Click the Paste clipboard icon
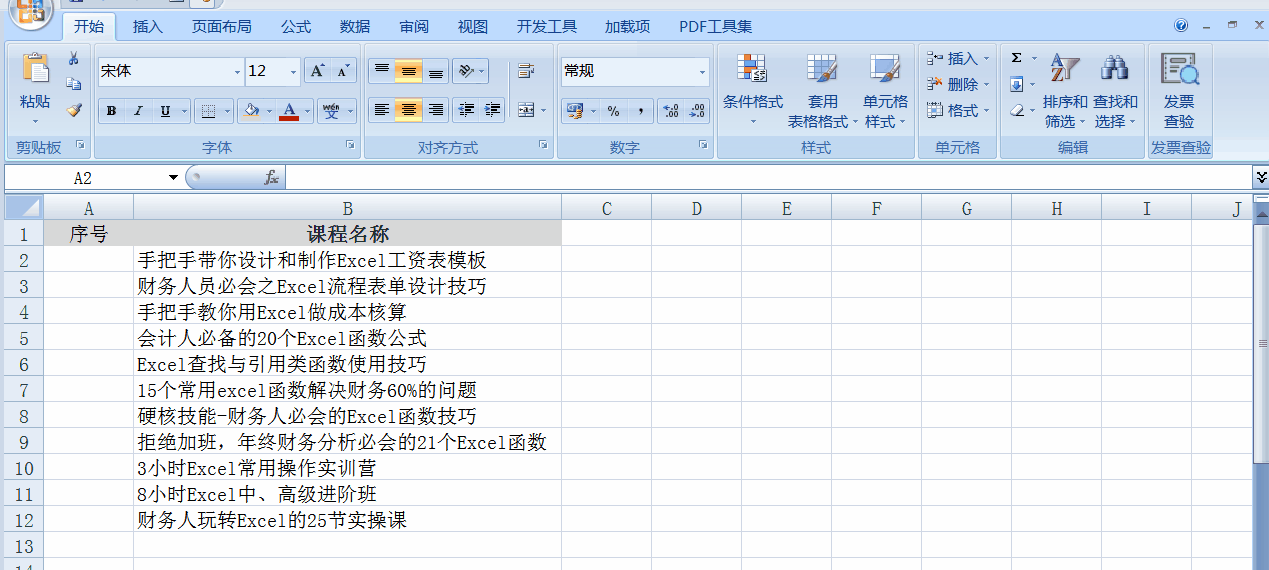This screenshot has height=570, width=1269. click(35, 68)
